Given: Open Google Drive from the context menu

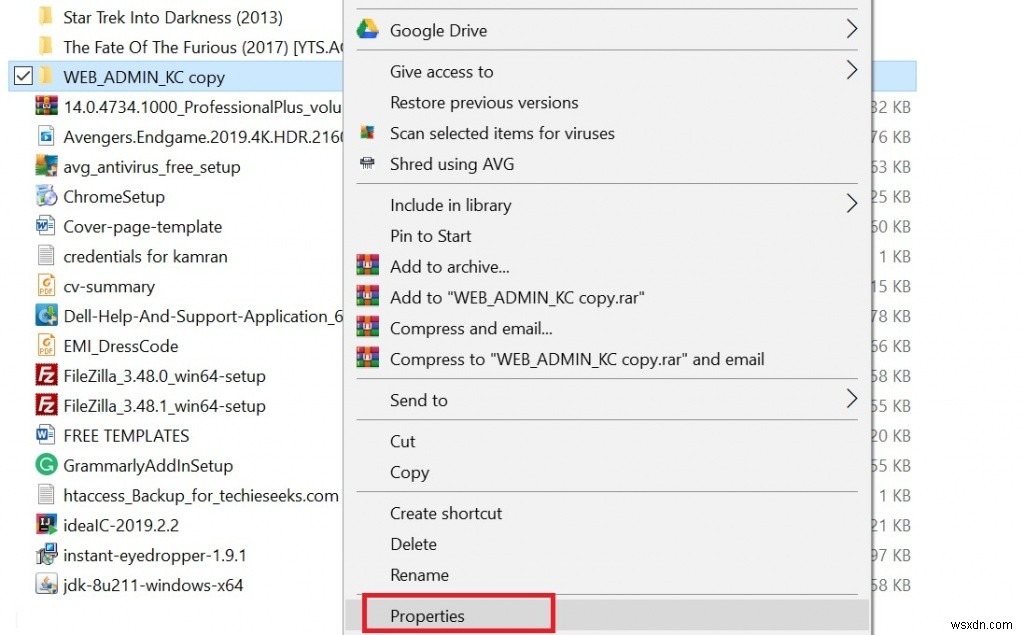Looking at the screenshot, I should click(x=436, y=30).
